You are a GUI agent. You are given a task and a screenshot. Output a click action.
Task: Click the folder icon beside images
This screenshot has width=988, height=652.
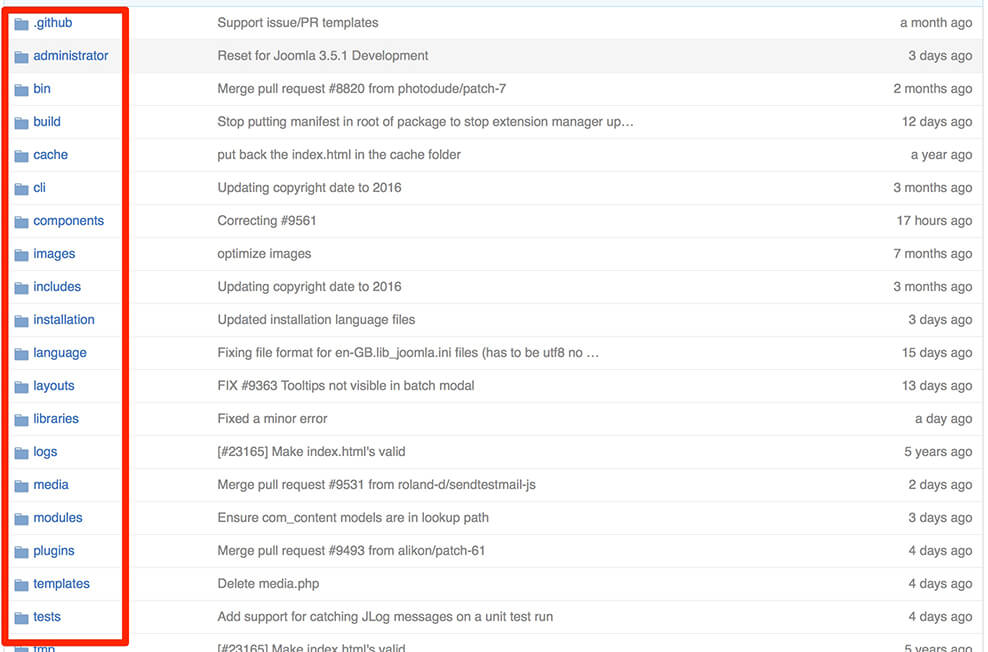tap(21, 254)
